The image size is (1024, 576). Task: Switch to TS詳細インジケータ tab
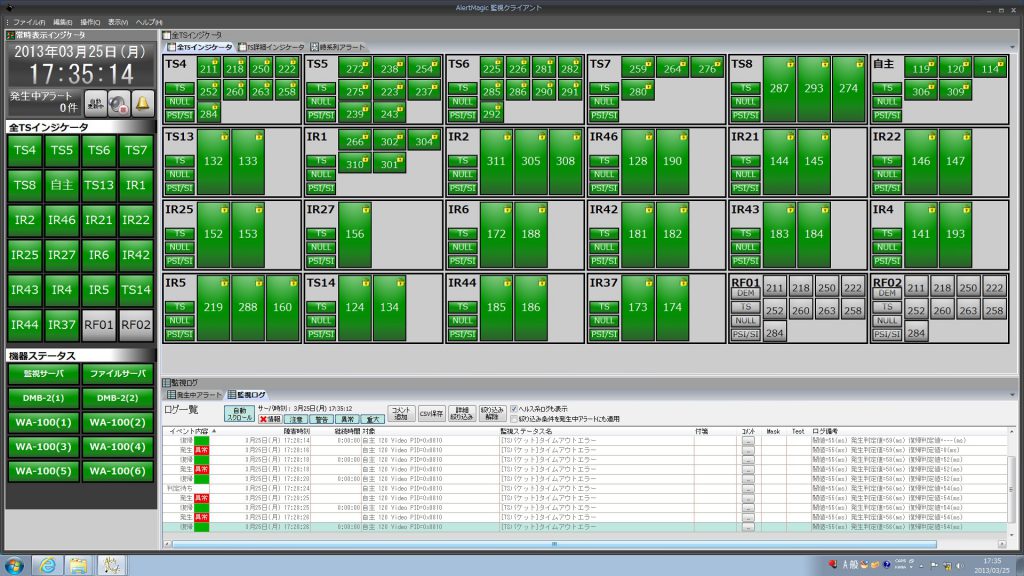pyautogui.click(x=271, y=47)
